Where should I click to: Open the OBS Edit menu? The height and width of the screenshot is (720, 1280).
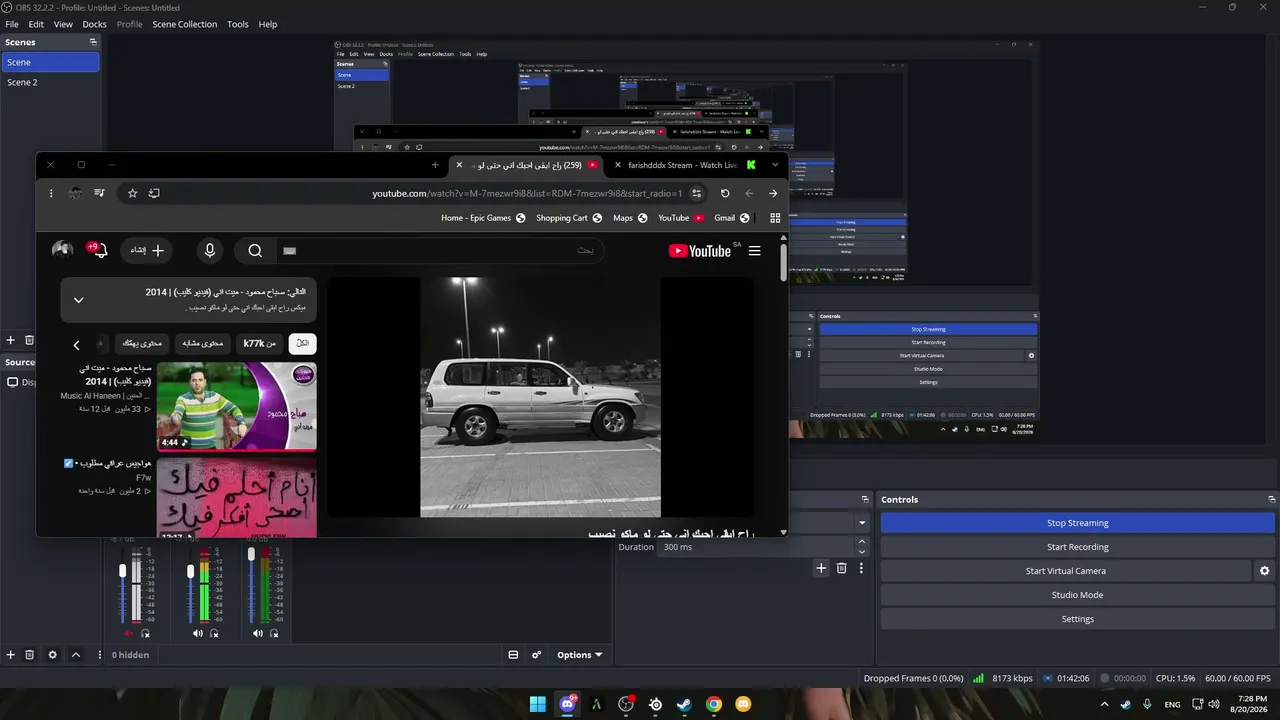pyautogui.click(x=36, y=24)
